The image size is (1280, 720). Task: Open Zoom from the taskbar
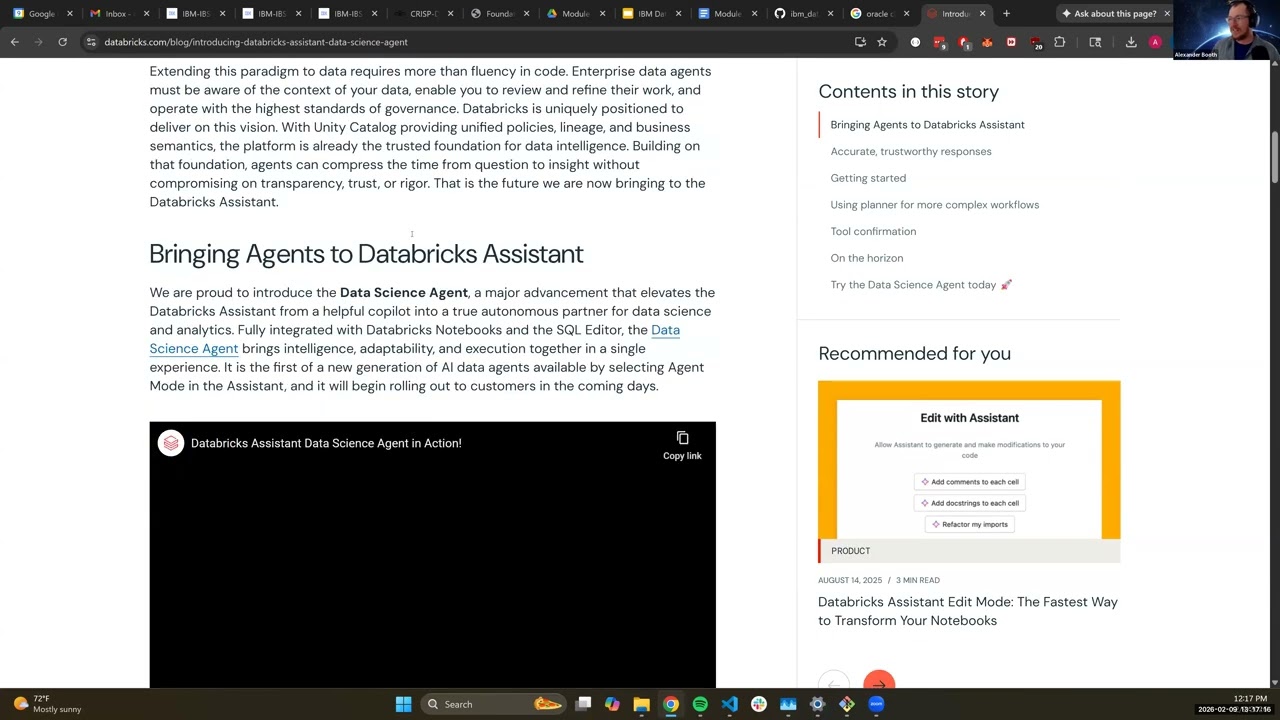click(x=876, y=704)
